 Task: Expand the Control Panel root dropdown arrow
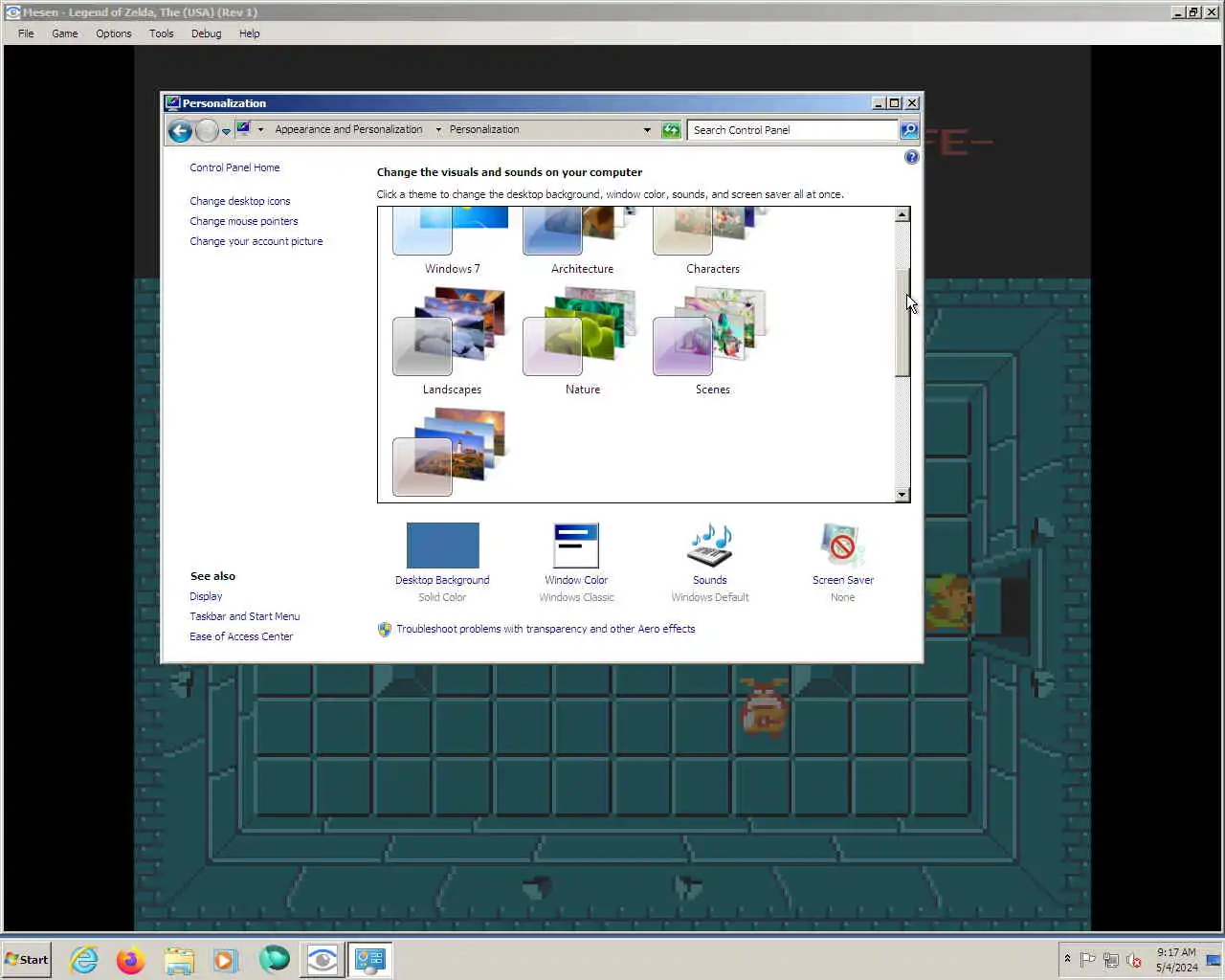point(260,130)
